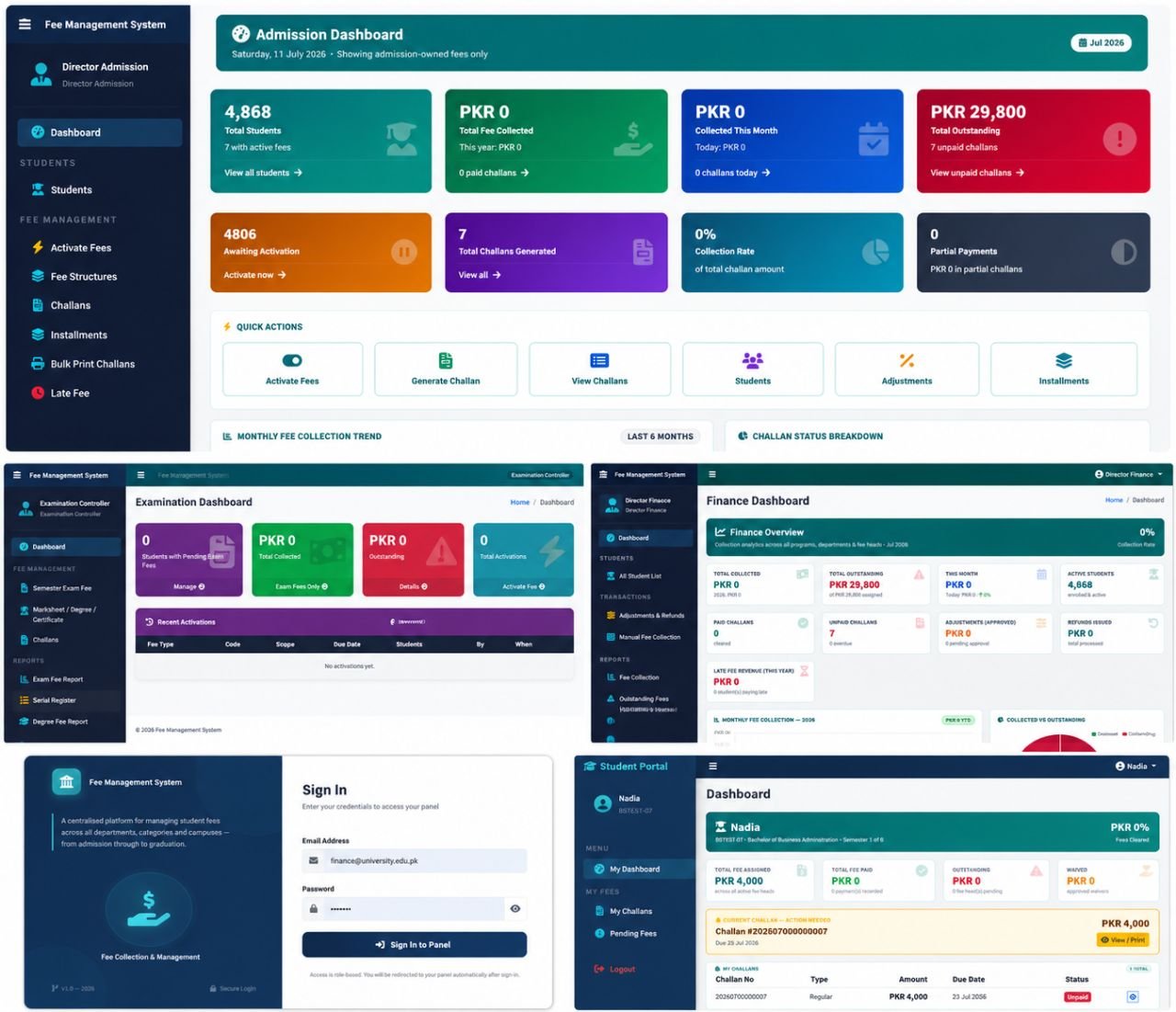
Task: Click 0 paid challans link
Action: click(493, 173)
